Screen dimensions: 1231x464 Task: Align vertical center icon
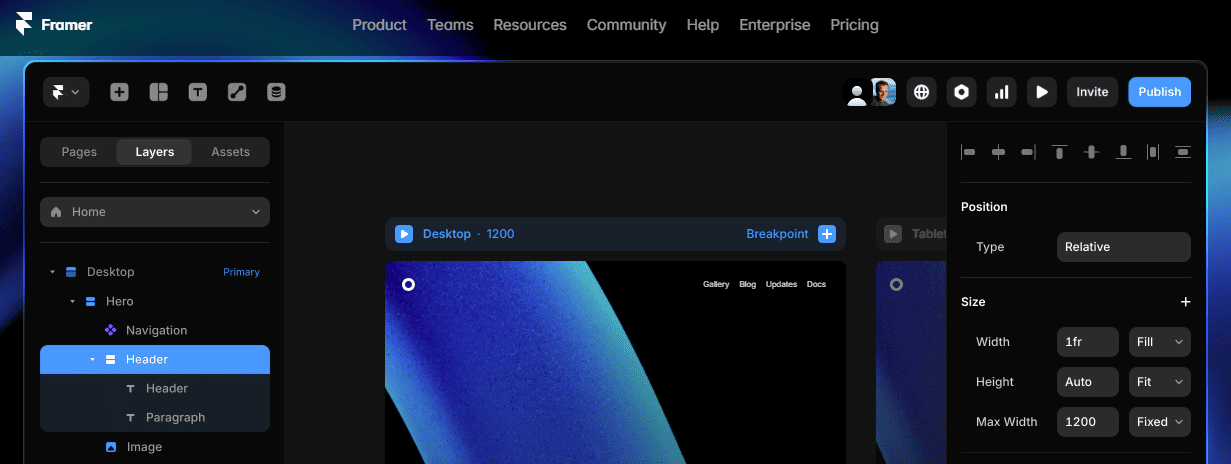[1091, 152]
